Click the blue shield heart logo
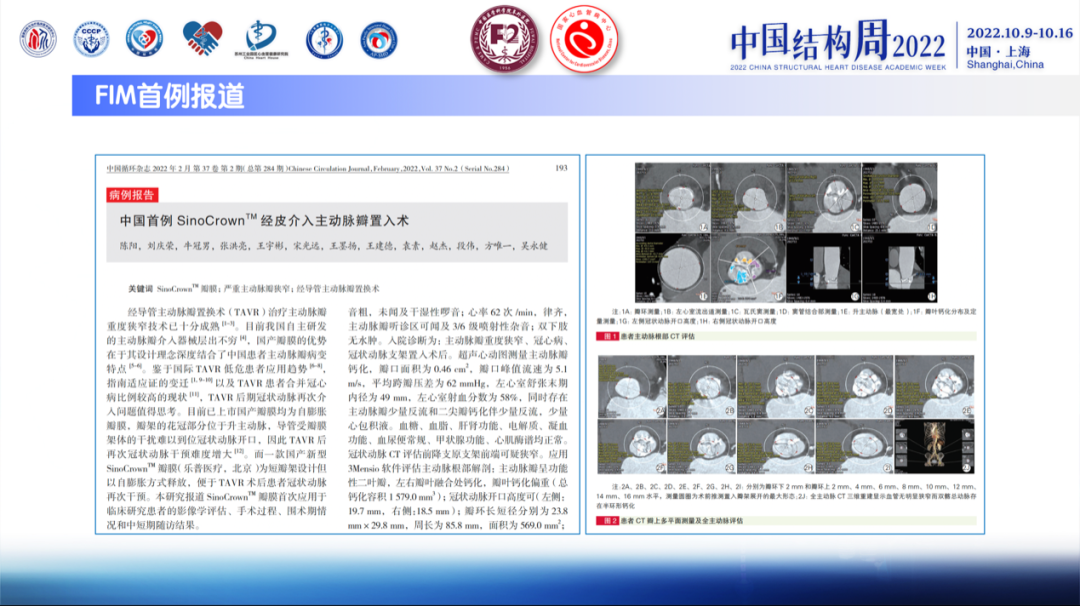Screen dimensions: 1080x606 pos(144,39)
